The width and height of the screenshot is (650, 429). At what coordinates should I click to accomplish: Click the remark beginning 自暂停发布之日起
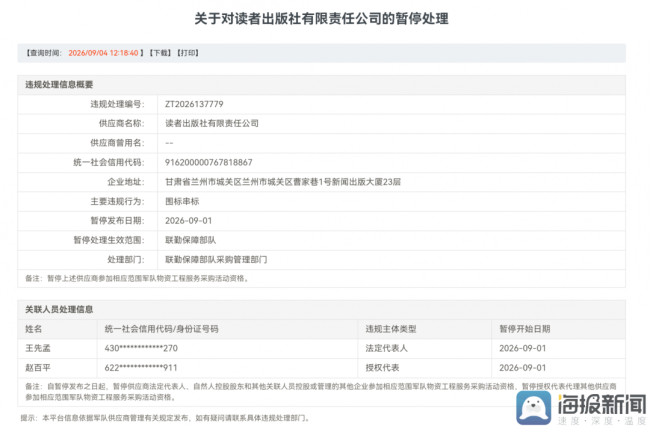coord(321,392)
